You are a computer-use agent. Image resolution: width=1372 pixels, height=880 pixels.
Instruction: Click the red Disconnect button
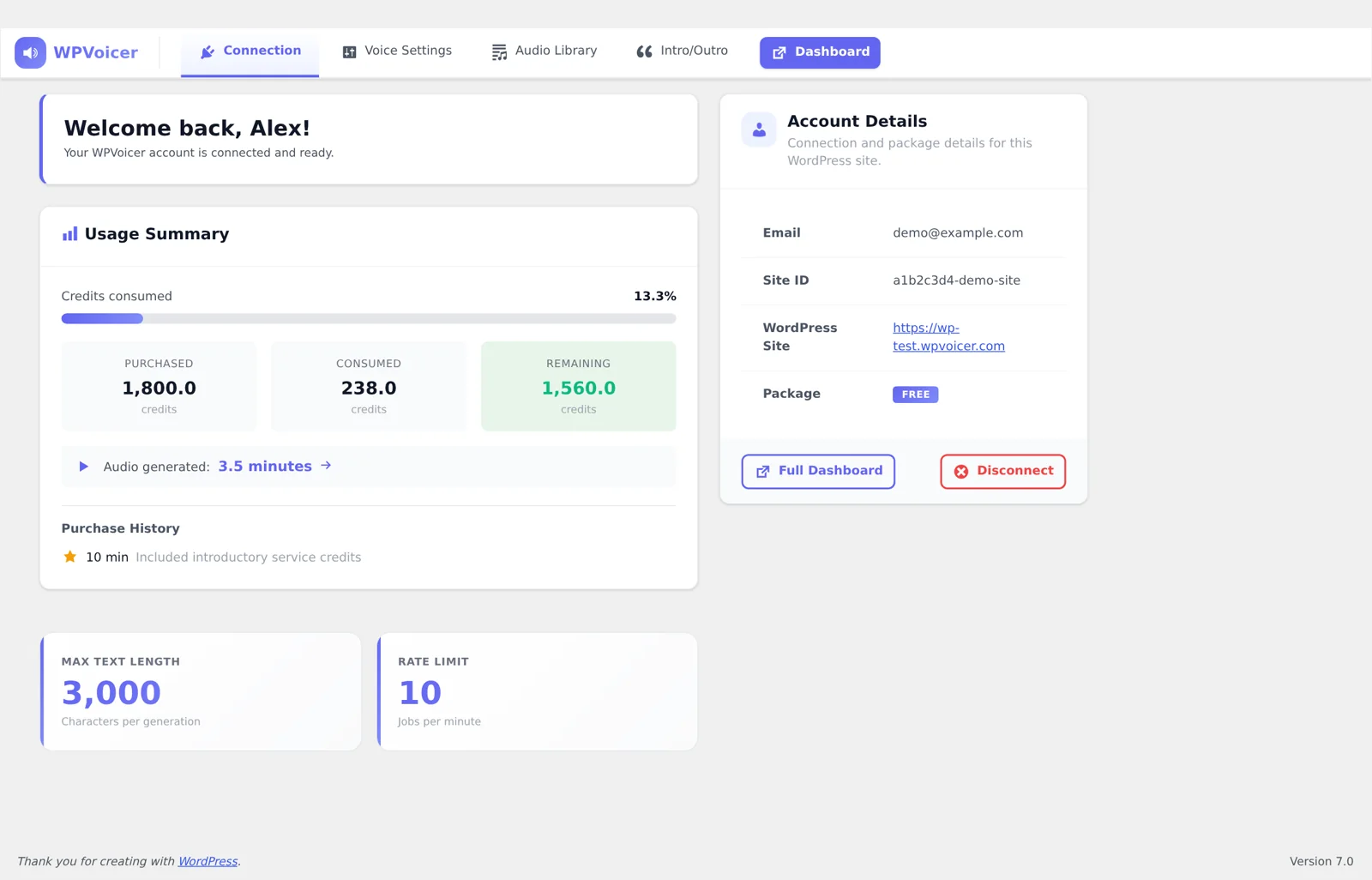point(1002,471)
